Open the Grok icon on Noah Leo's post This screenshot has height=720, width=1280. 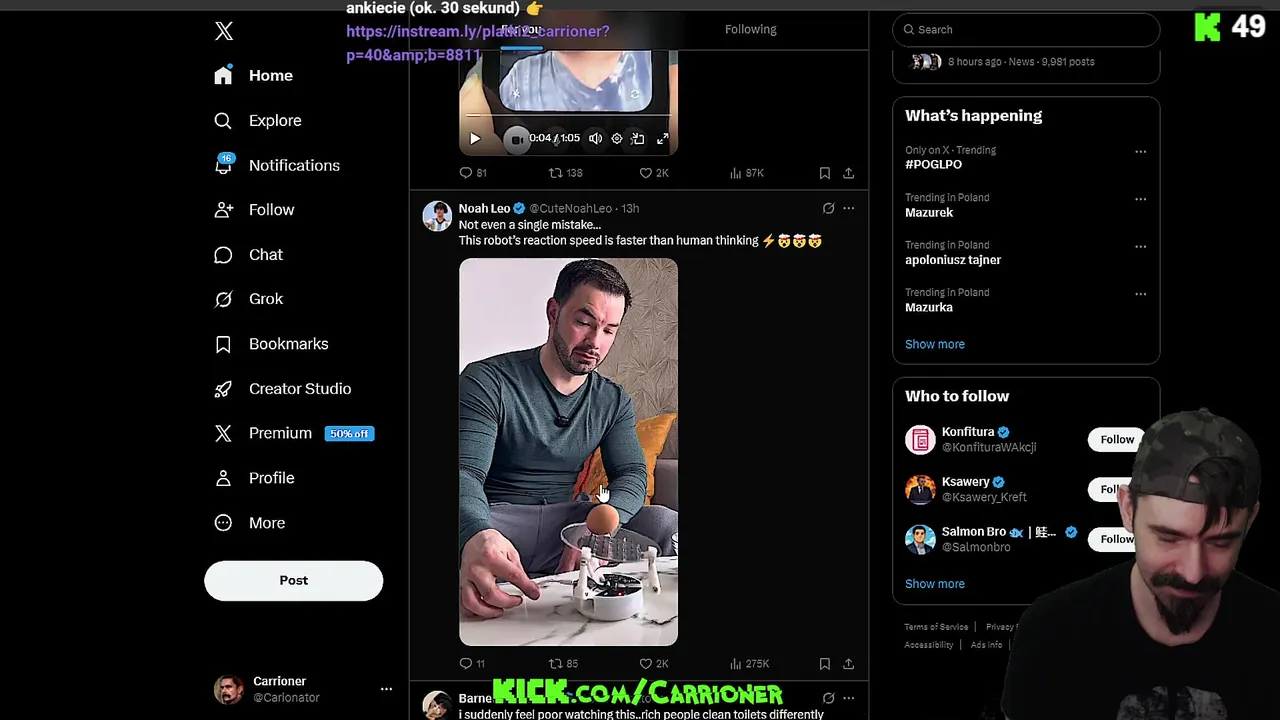pos(828,208)
